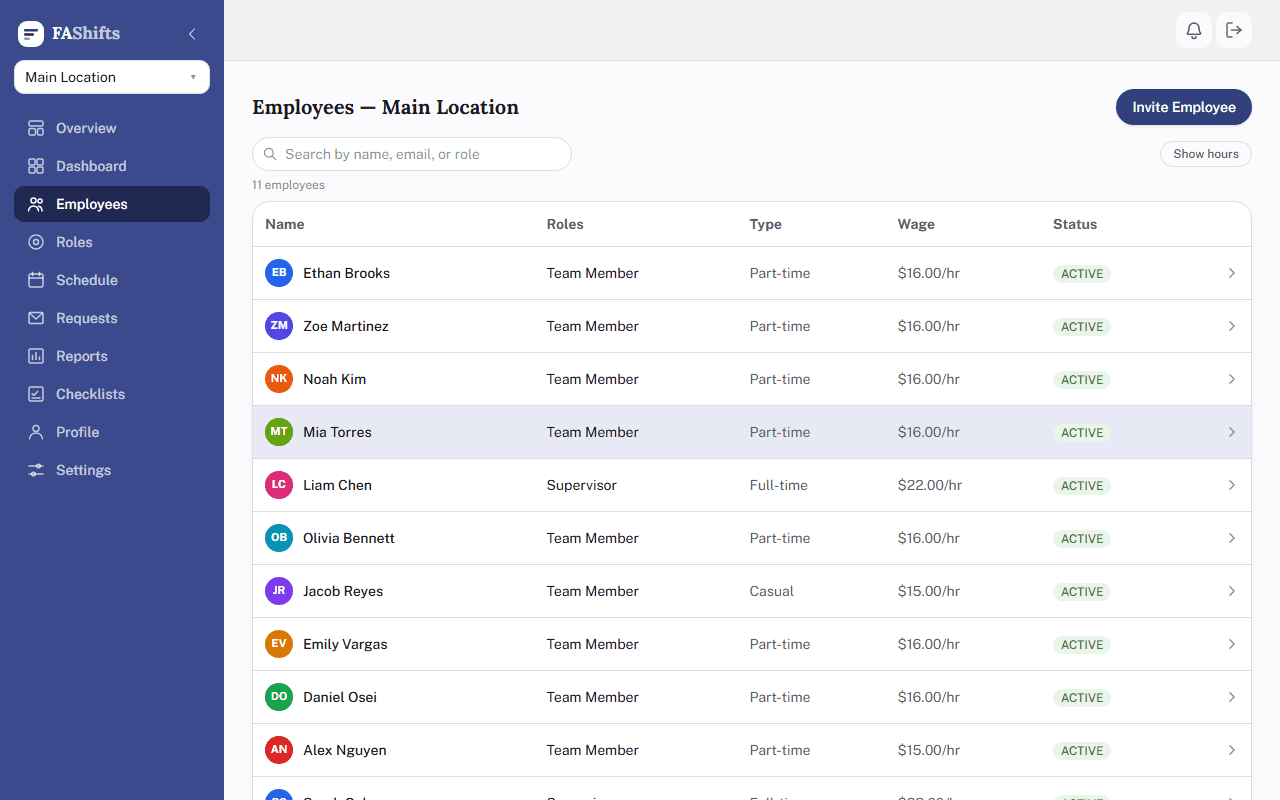This screenshot has width=1280, height=800.
Task: Click Jacob Reyes' JR avatar
Action: coord(279,591)
